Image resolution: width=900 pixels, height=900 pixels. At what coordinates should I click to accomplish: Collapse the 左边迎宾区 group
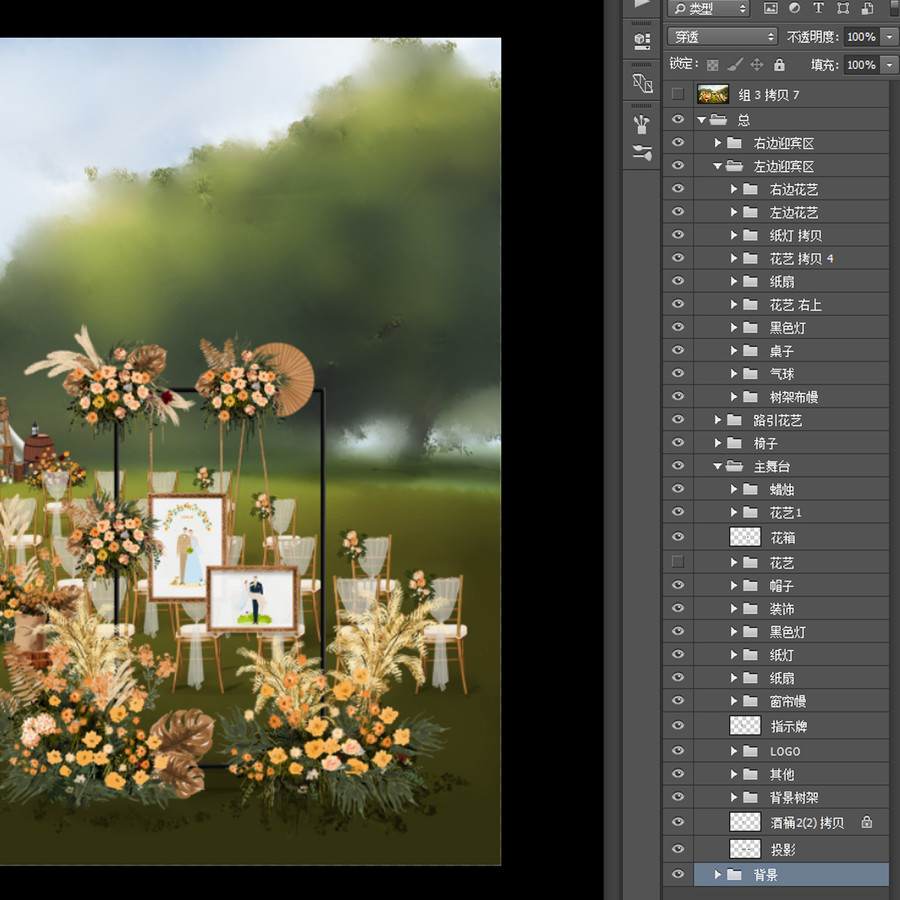tap(717, 166)
